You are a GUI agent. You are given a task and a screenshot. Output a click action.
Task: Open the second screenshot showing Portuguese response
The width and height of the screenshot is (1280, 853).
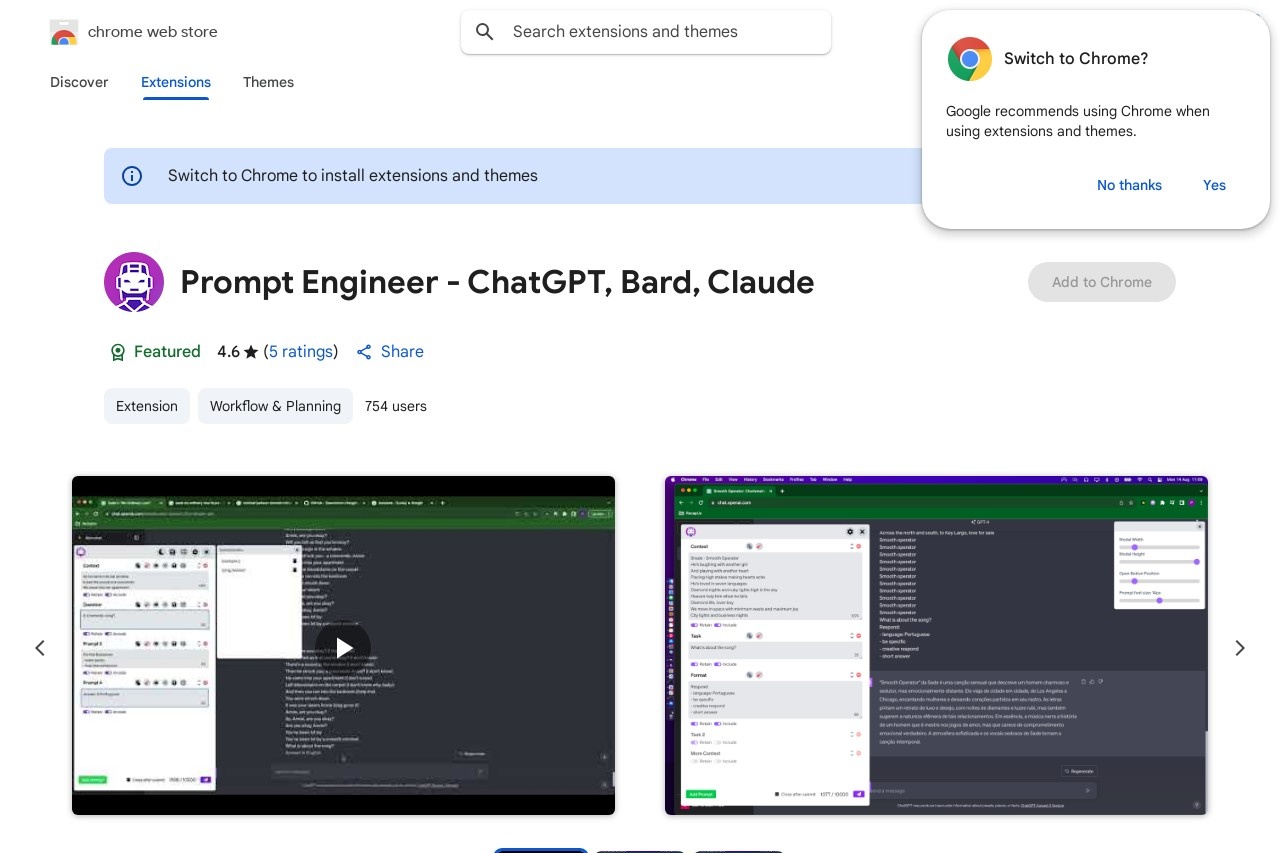[x=936, y=645]
